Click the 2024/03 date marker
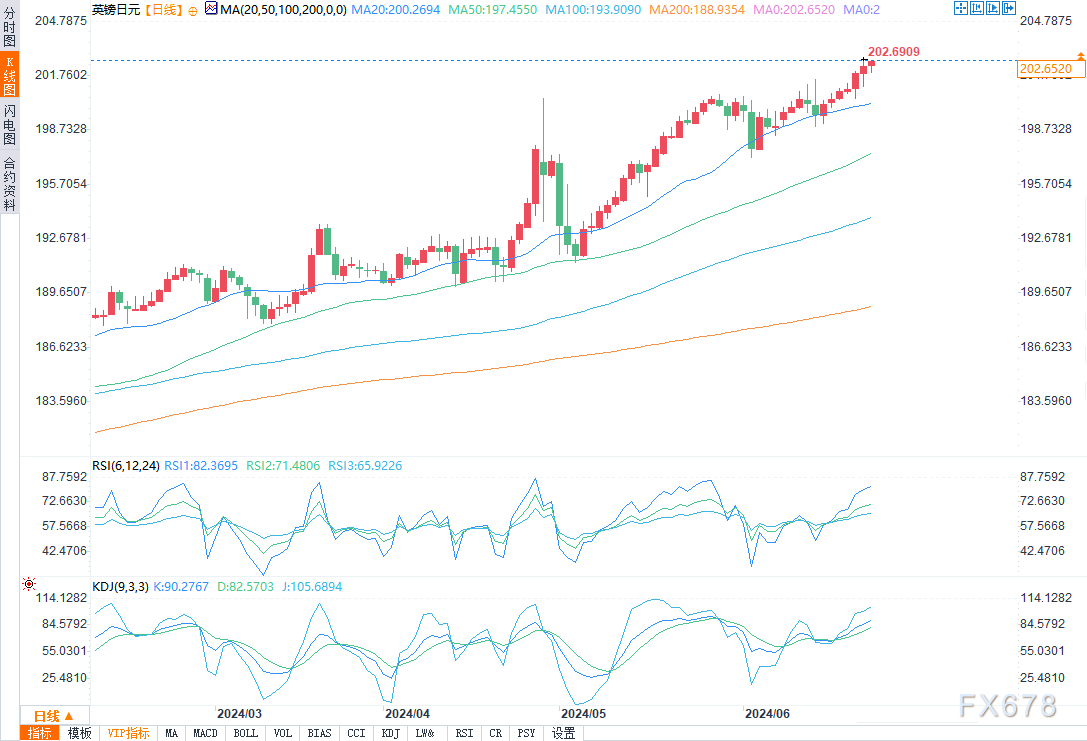1087x741 pixels. click(239, 713)
